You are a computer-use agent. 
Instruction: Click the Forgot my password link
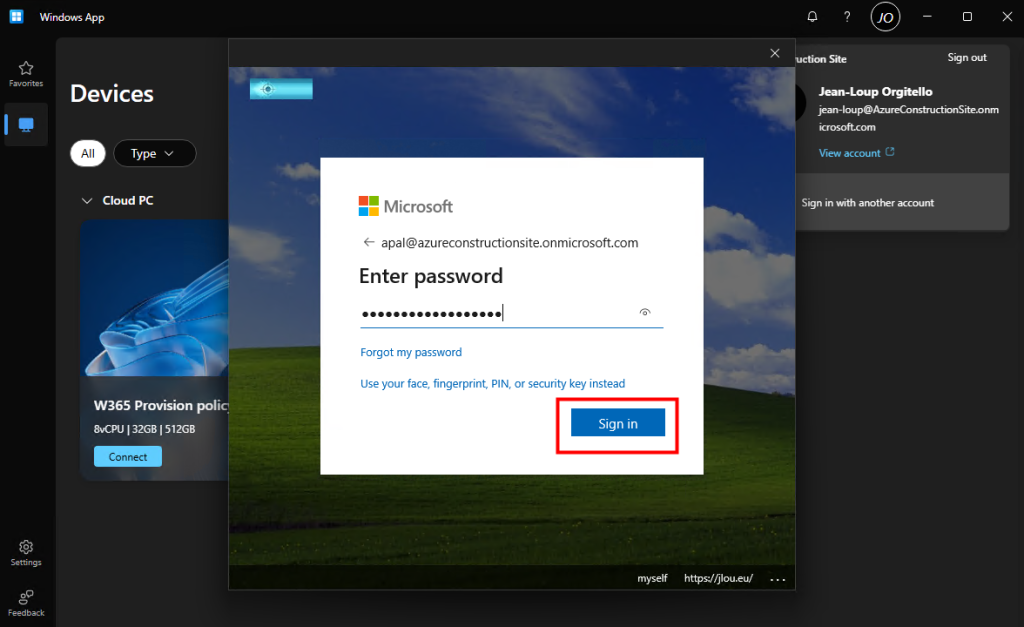click(x=411, y=352)
